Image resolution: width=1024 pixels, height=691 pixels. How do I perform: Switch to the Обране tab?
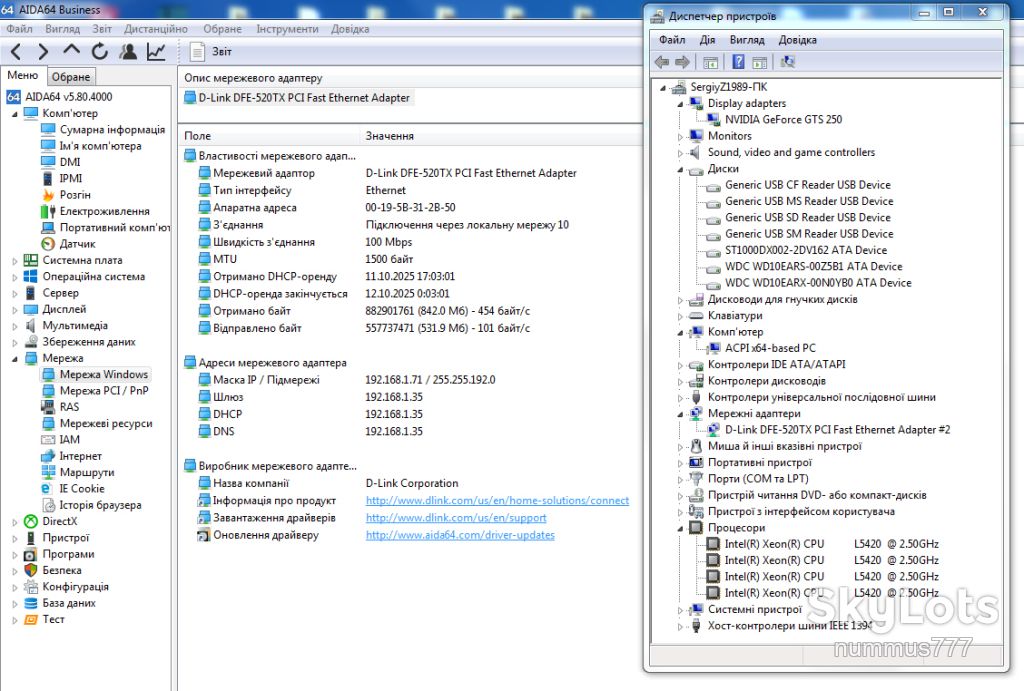point(71,76)
